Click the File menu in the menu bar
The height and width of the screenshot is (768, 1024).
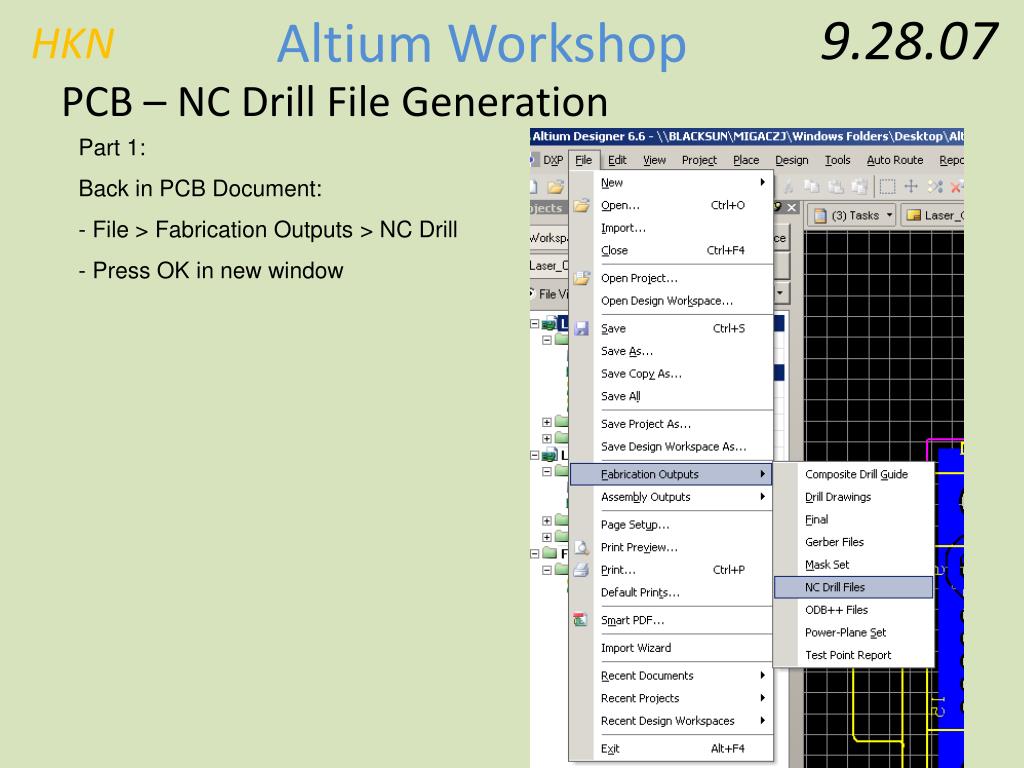(583, 160)
